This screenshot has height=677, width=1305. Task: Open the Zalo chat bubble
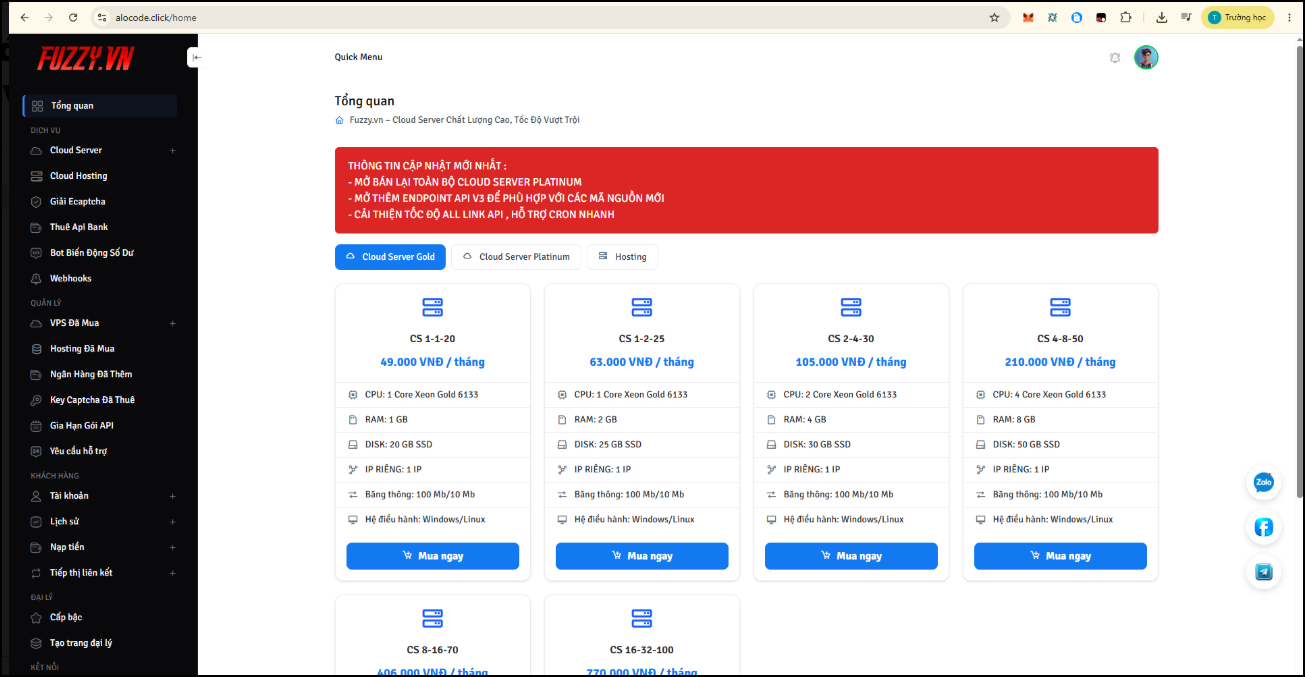(1264, 483)
